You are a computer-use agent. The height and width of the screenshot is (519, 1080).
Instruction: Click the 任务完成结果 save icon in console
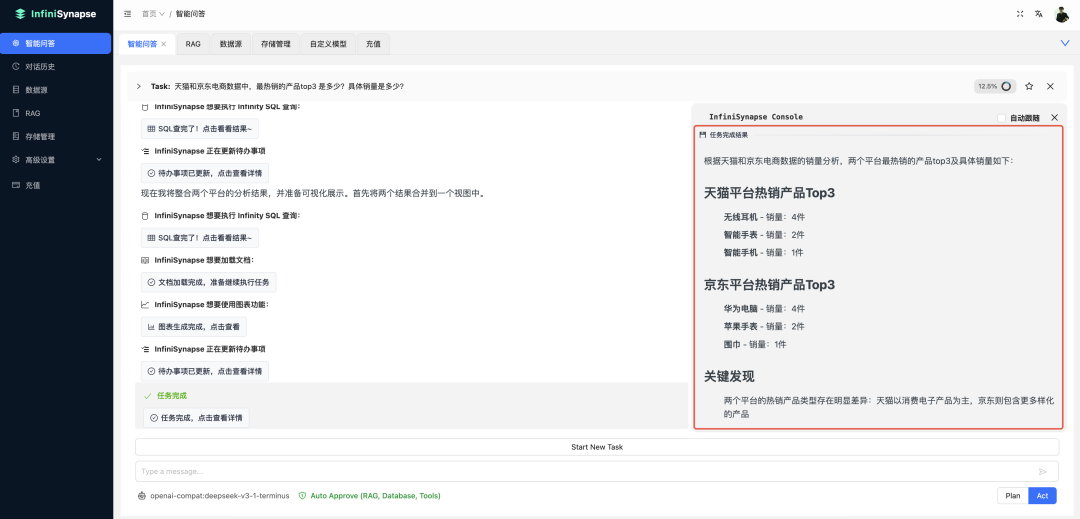(703, 135)
